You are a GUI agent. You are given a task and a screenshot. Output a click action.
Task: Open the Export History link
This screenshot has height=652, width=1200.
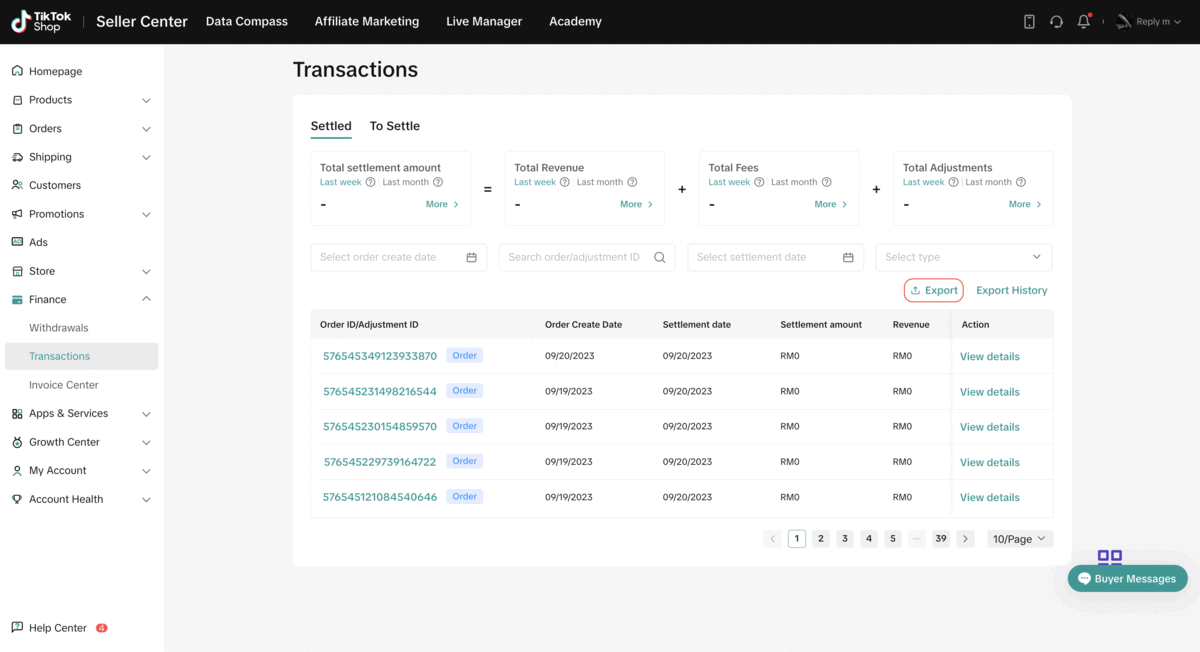point(1011,290)
